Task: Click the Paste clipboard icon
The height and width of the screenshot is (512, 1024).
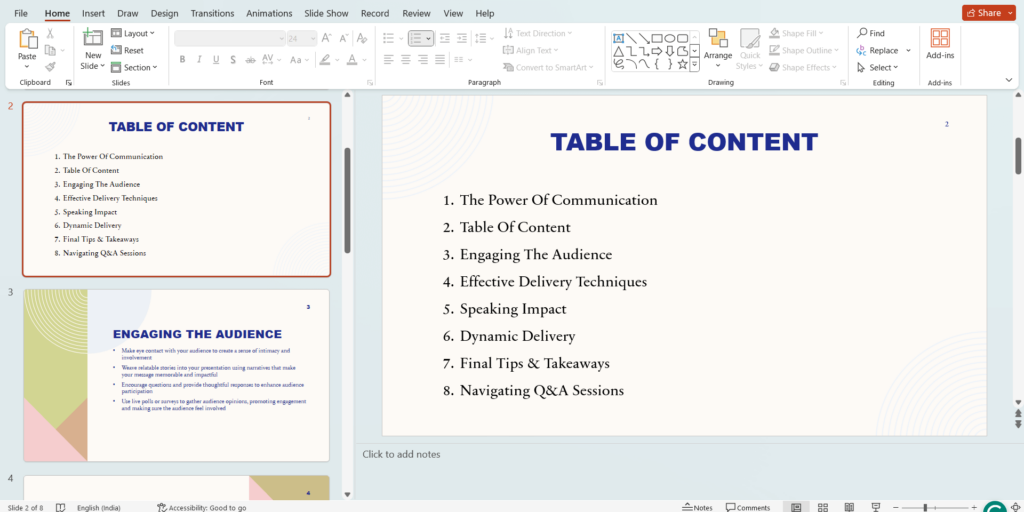Action: (27, 40)
